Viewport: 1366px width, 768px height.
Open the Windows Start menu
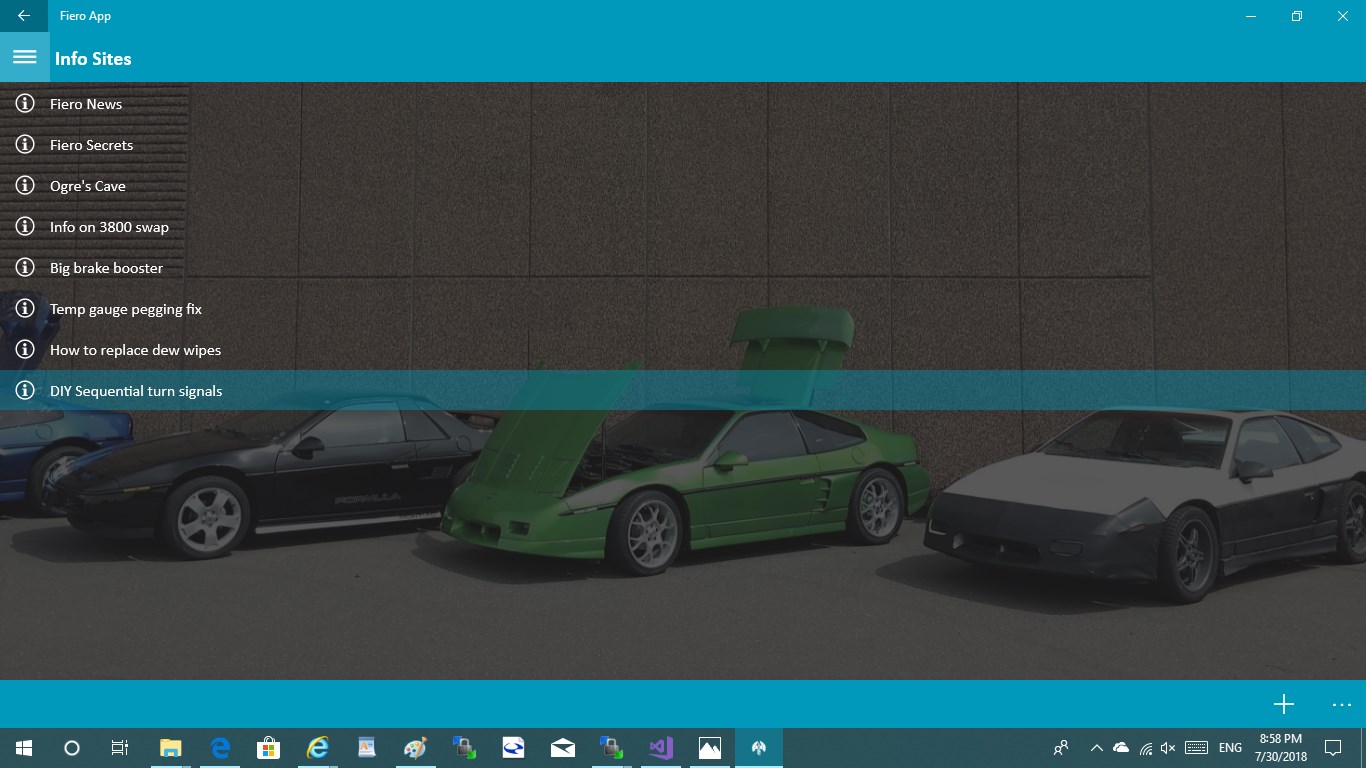click(24, 748)
